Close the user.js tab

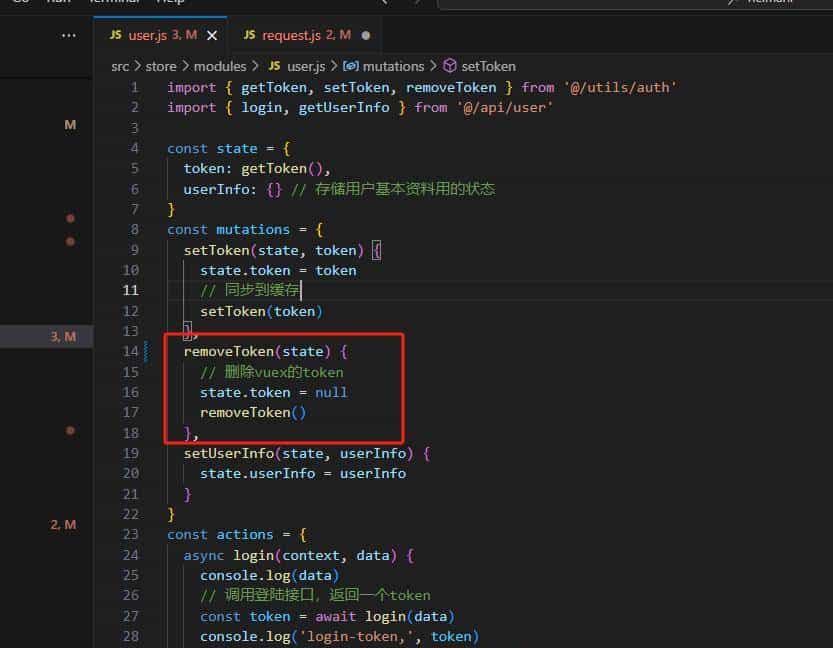211,33
